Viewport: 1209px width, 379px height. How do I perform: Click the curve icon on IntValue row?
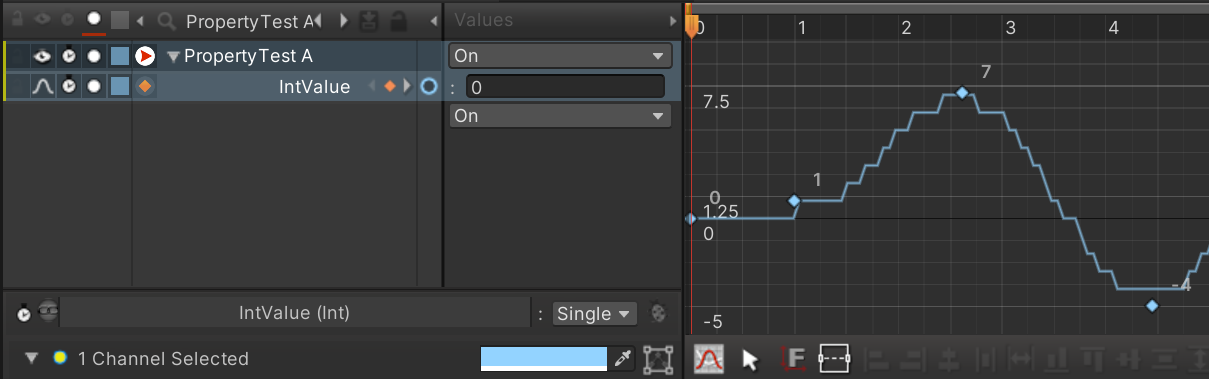tap(42, 87)
